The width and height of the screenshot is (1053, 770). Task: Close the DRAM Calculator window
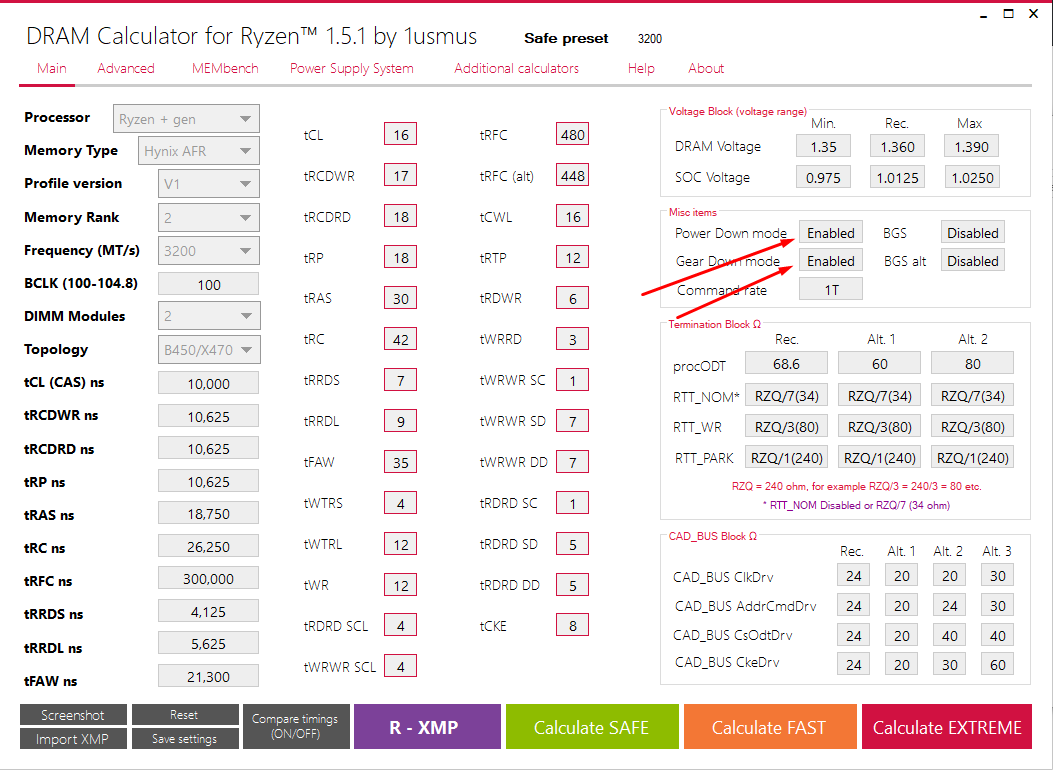(x=1034, y=14)
